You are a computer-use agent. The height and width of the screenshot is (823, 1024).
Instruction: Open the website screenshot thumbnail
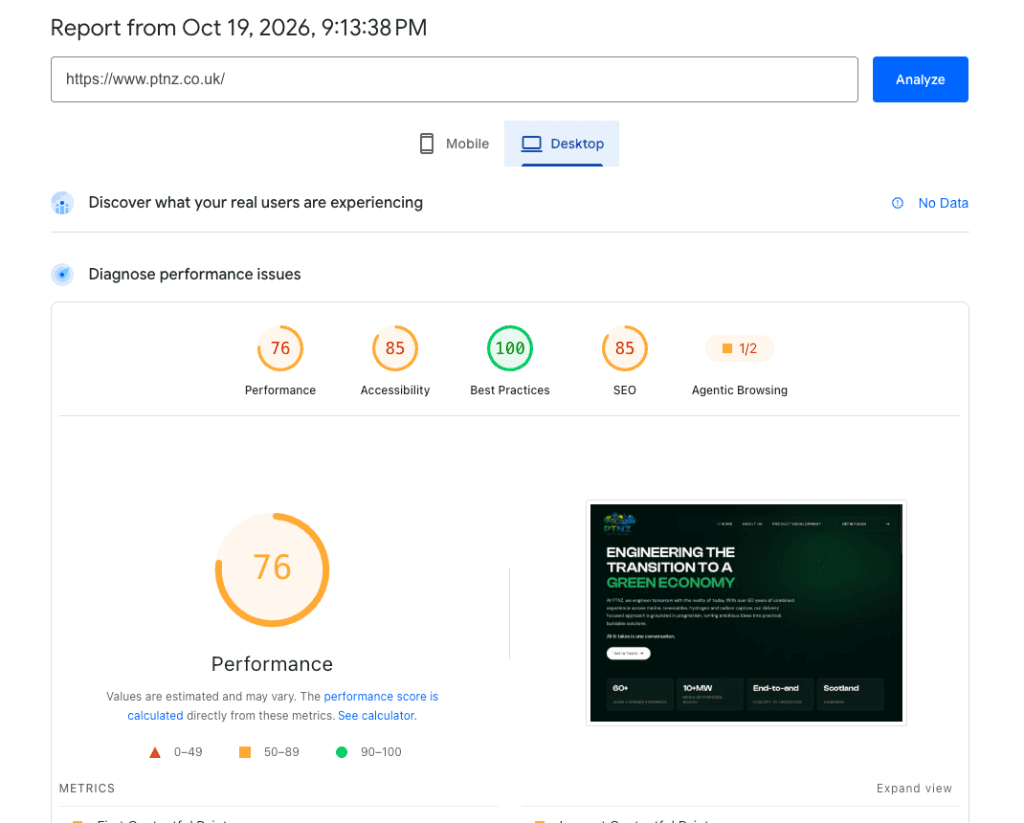[746, 613]
